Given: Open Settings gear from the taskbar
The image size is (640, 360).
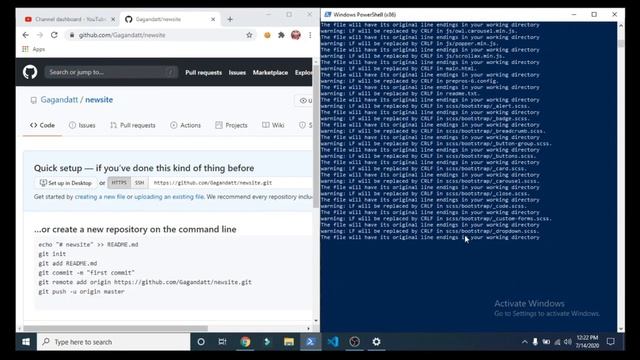Looking at the screenshot, I should click(376, 342).
